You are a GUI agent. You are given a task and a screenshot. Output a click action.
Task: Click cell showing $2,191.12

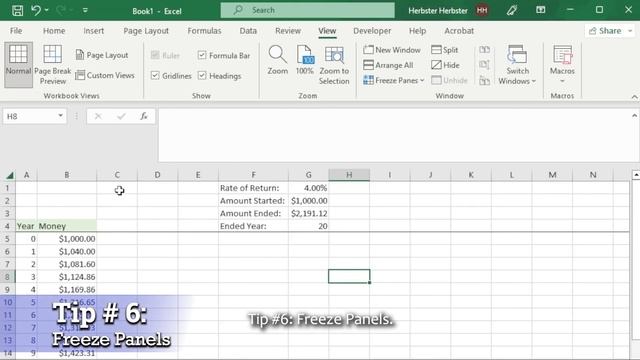tap(308, 213)
